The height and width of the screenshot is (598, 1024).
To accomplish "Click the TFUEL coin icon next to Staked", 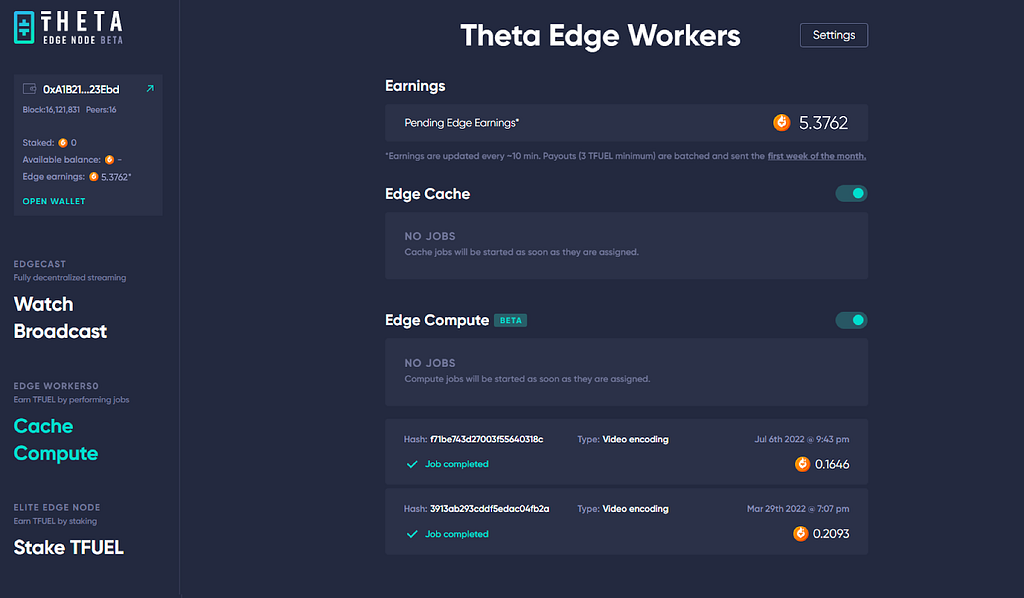I will click(63, 143).
